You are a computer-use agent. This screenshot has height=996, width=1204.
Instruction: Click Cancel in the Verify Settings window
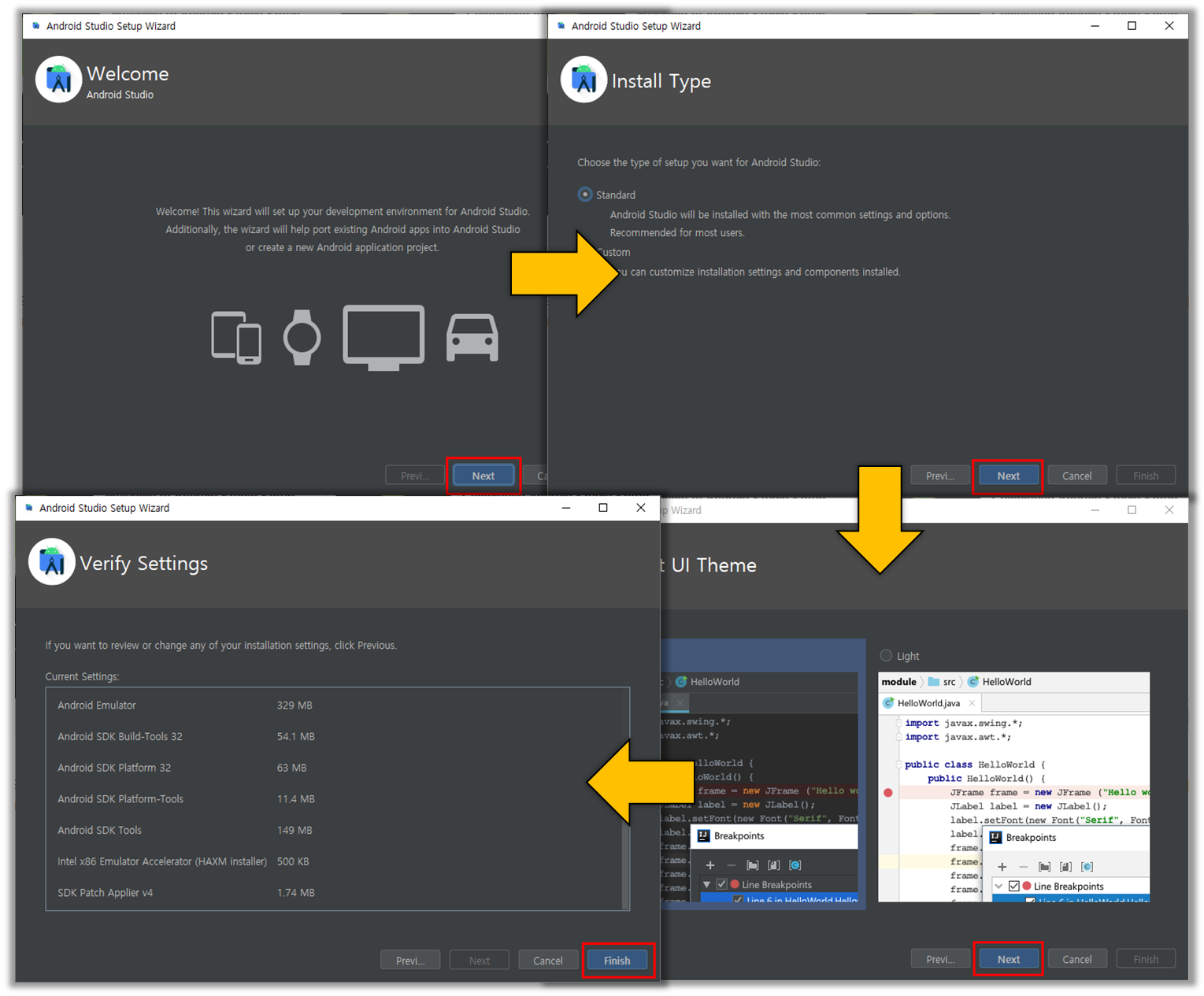click(x=547, y=961)
